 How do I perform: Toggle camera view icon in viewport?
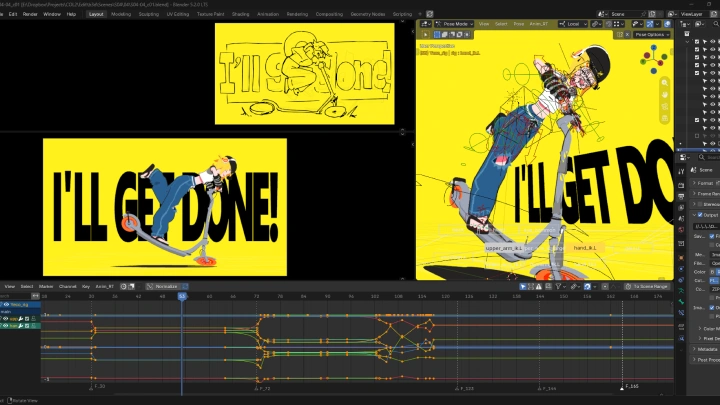pos(665,107)
